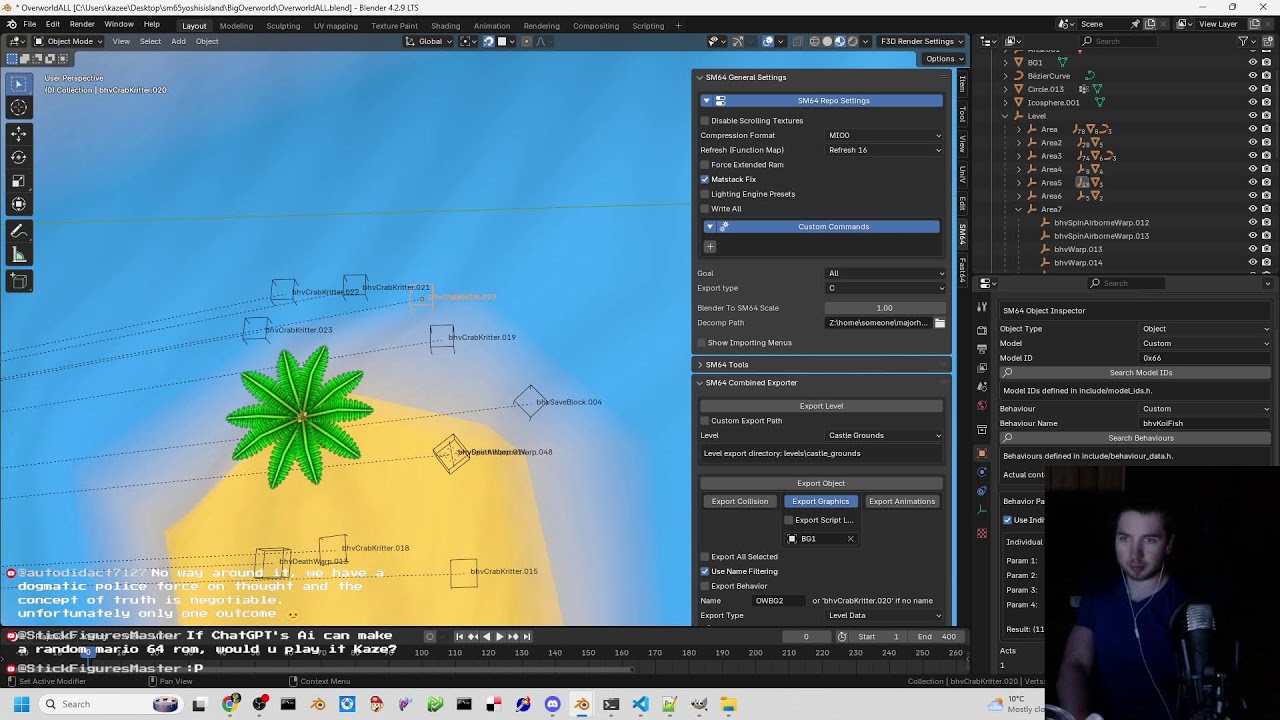
Task: Open Compression Format dropdown MIO0
Action: point(884,136)
